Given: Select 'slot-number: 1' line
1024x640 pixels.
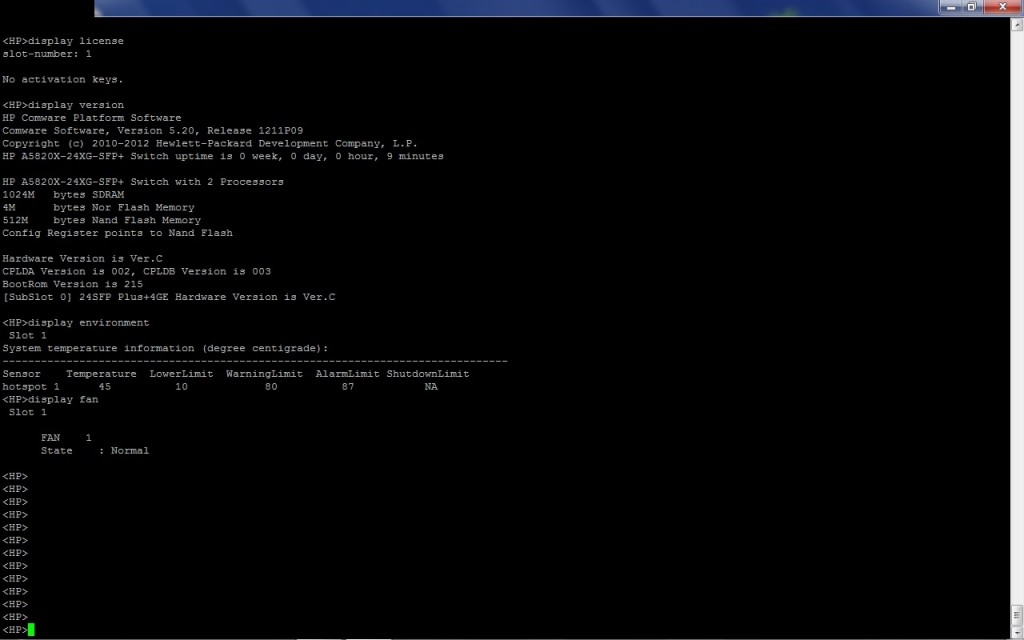Looking at the screenshot, I should tap(47, 54).
